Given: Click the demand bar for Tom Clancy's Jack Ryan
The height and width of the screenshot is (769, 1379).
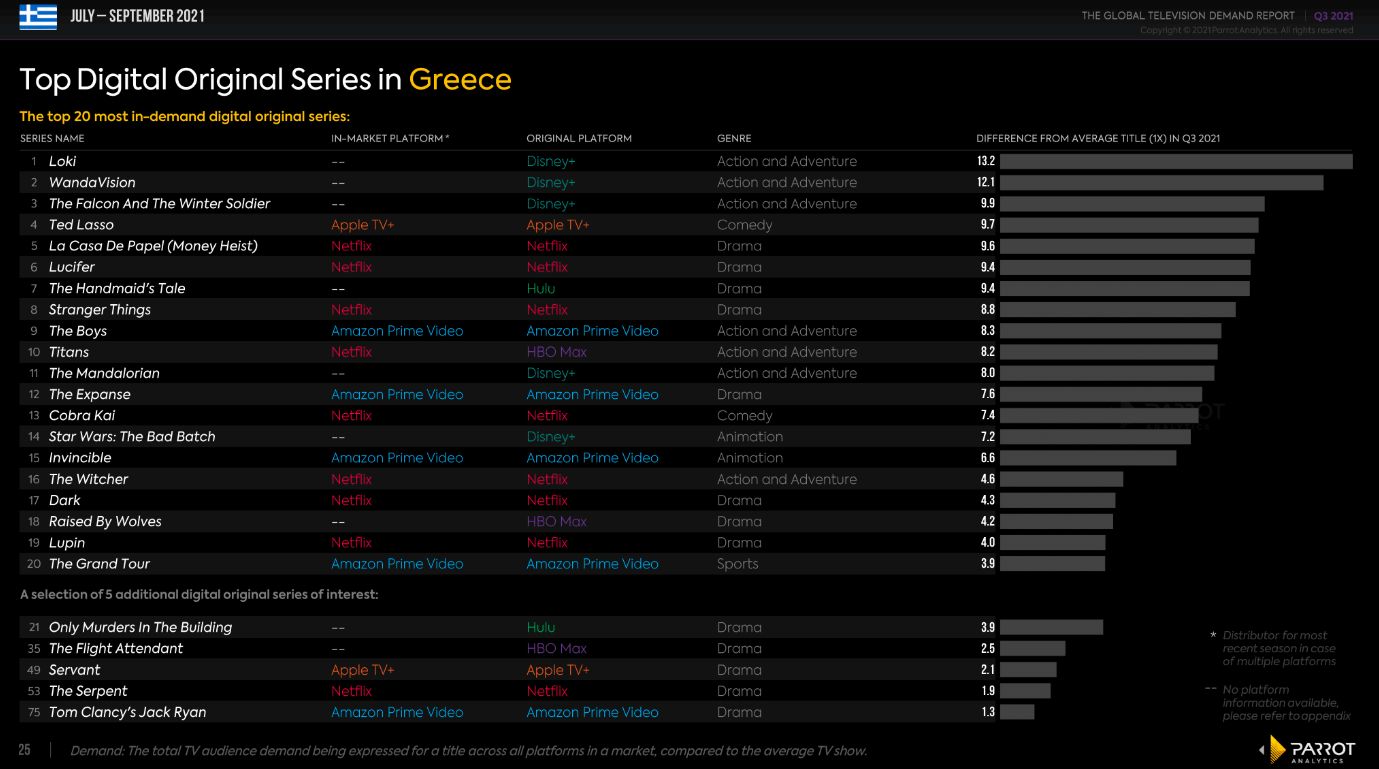Looking at the screenshot, I should coord(1017,712).
